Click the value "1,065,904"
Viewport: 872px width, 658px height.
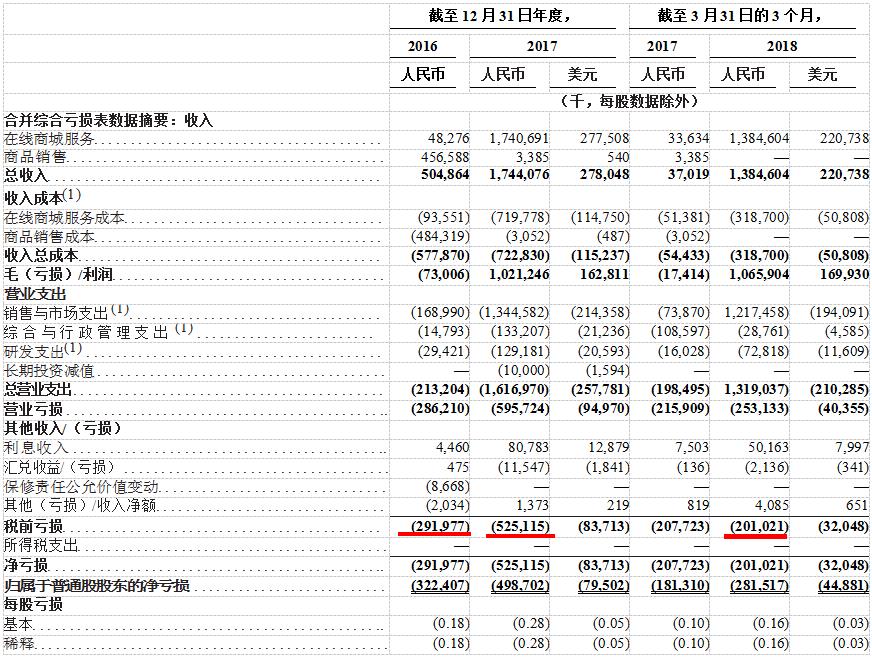click(x=759, y=274)
